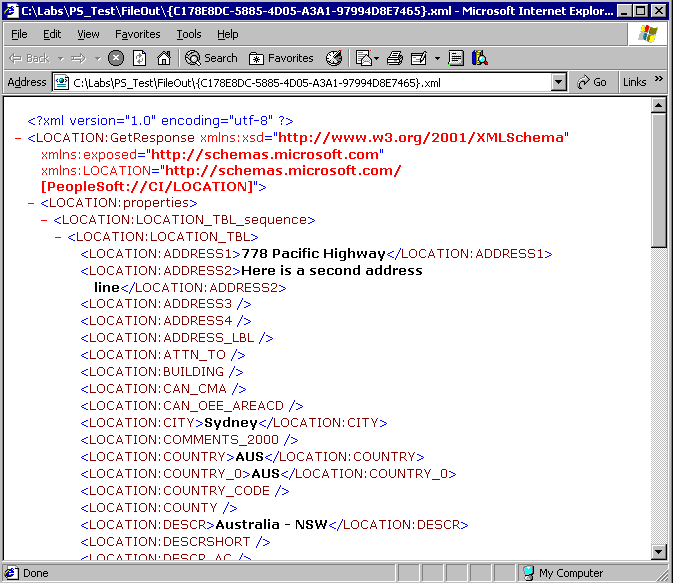Click the xml version declaration line
The height and width of the screenshot is (583, 674).
click(x=160, y=121)
